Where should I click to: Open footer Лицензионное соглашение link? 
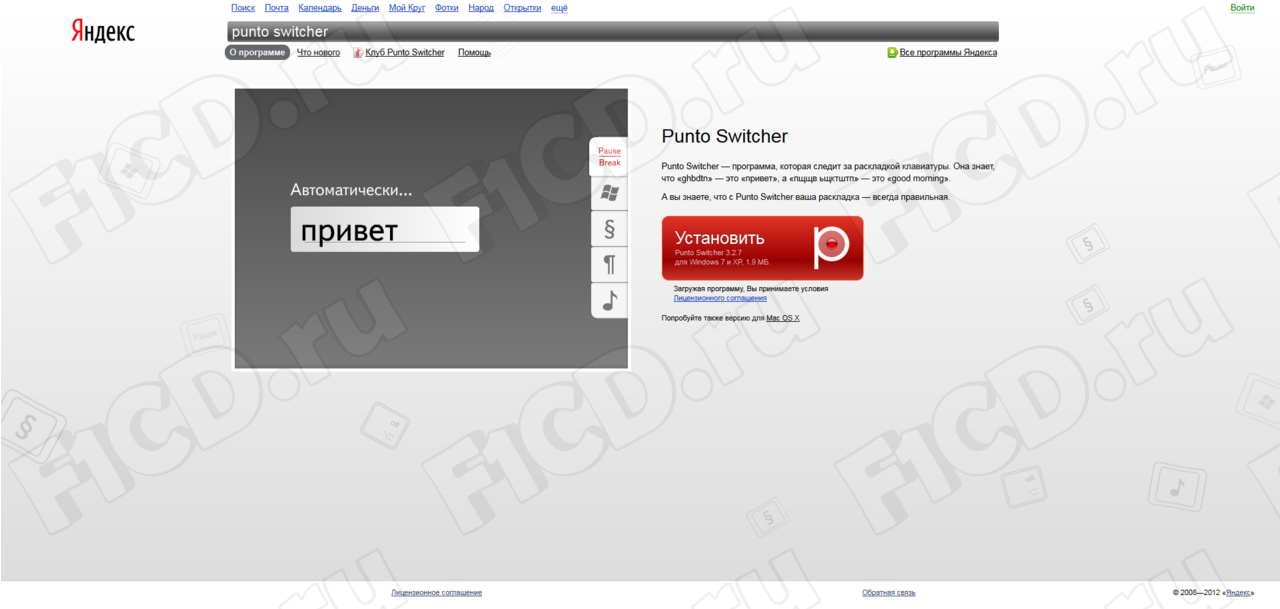click(x=436, y=593)
